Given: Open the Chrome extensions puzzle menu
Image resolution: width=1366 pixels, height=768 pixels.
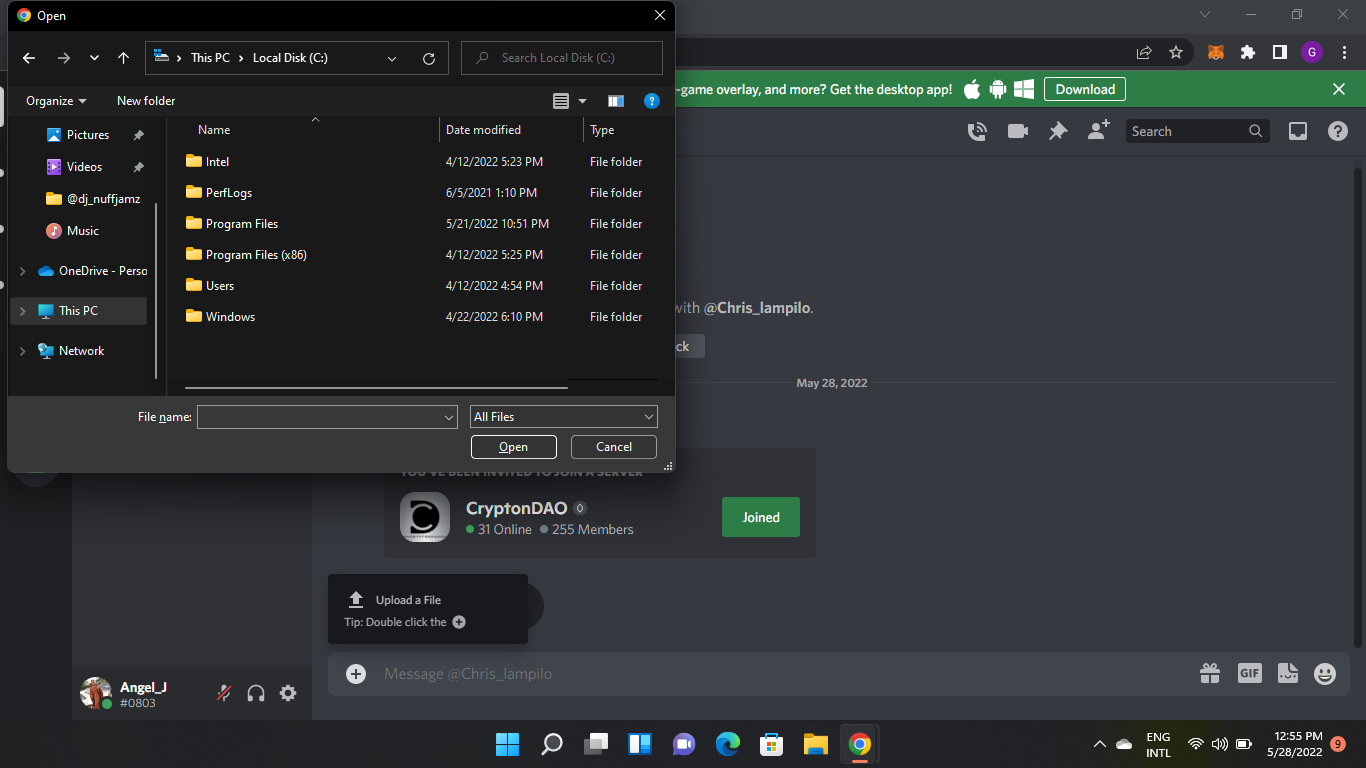Looking at the screenshot, I should (1247, 52).
